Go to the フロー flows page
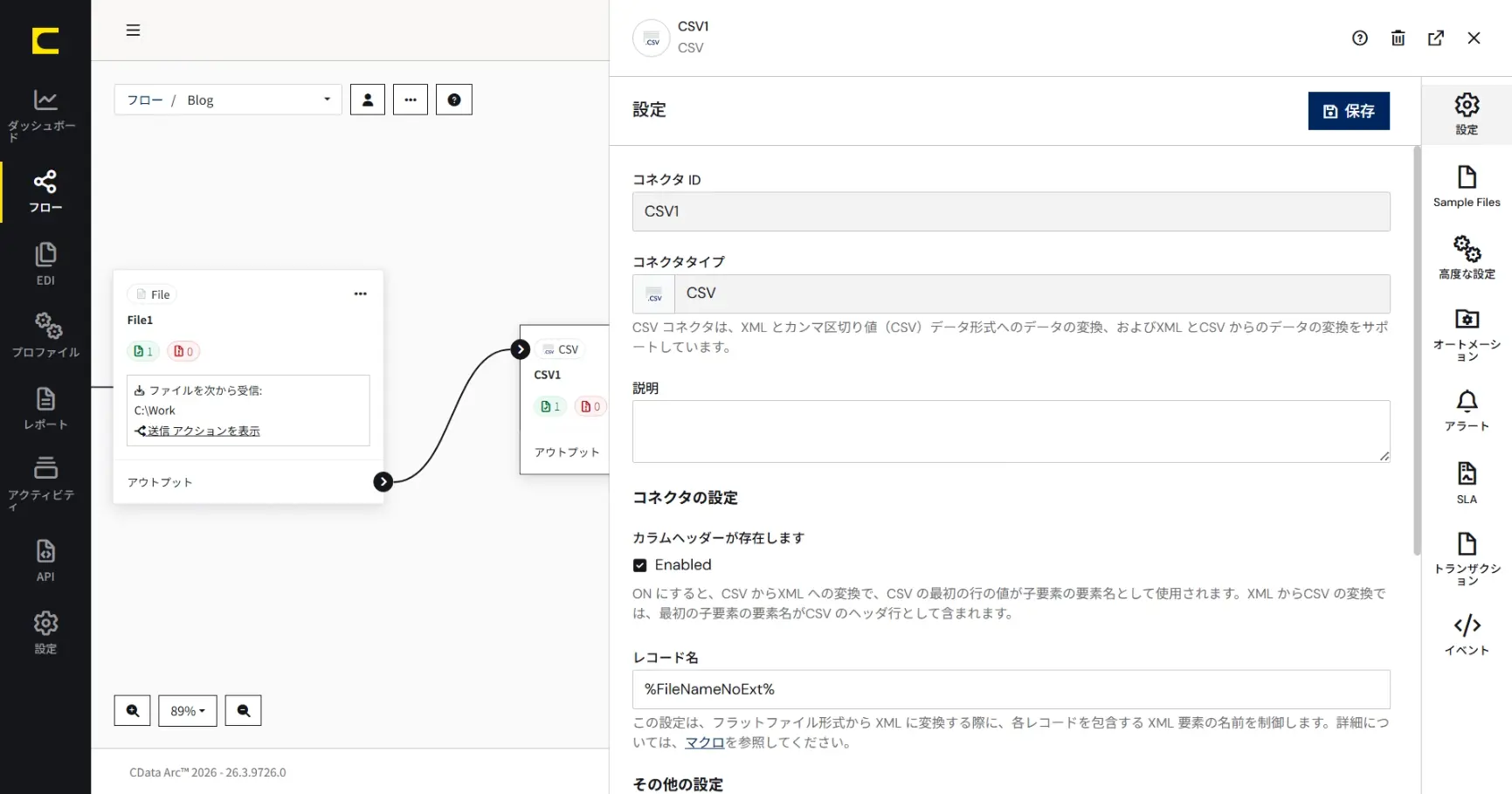The height and width of the screenshot is (794, 1512). tap(45, 192)
